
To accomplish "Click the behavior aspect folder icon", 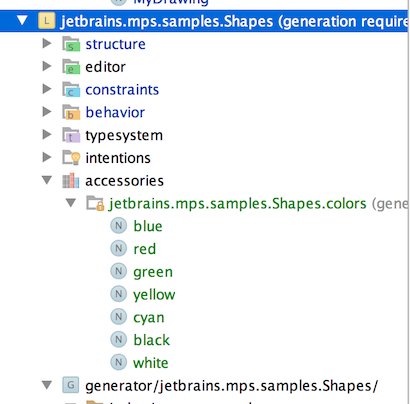I will pyautogui.click(x=71, y=112).
